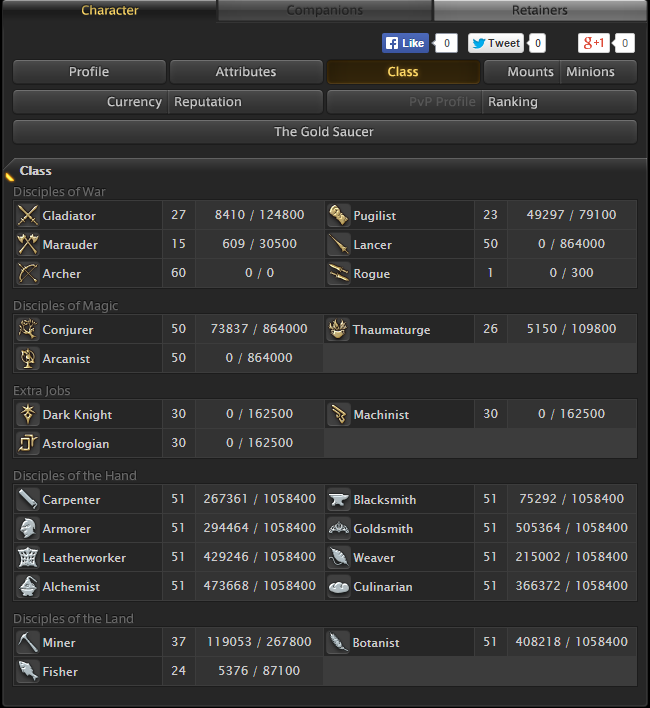Image resolution: width=650 pixels, height=708 pixels.
Task: Click the Pugilist fist icon
Action: tap(339, 215)
